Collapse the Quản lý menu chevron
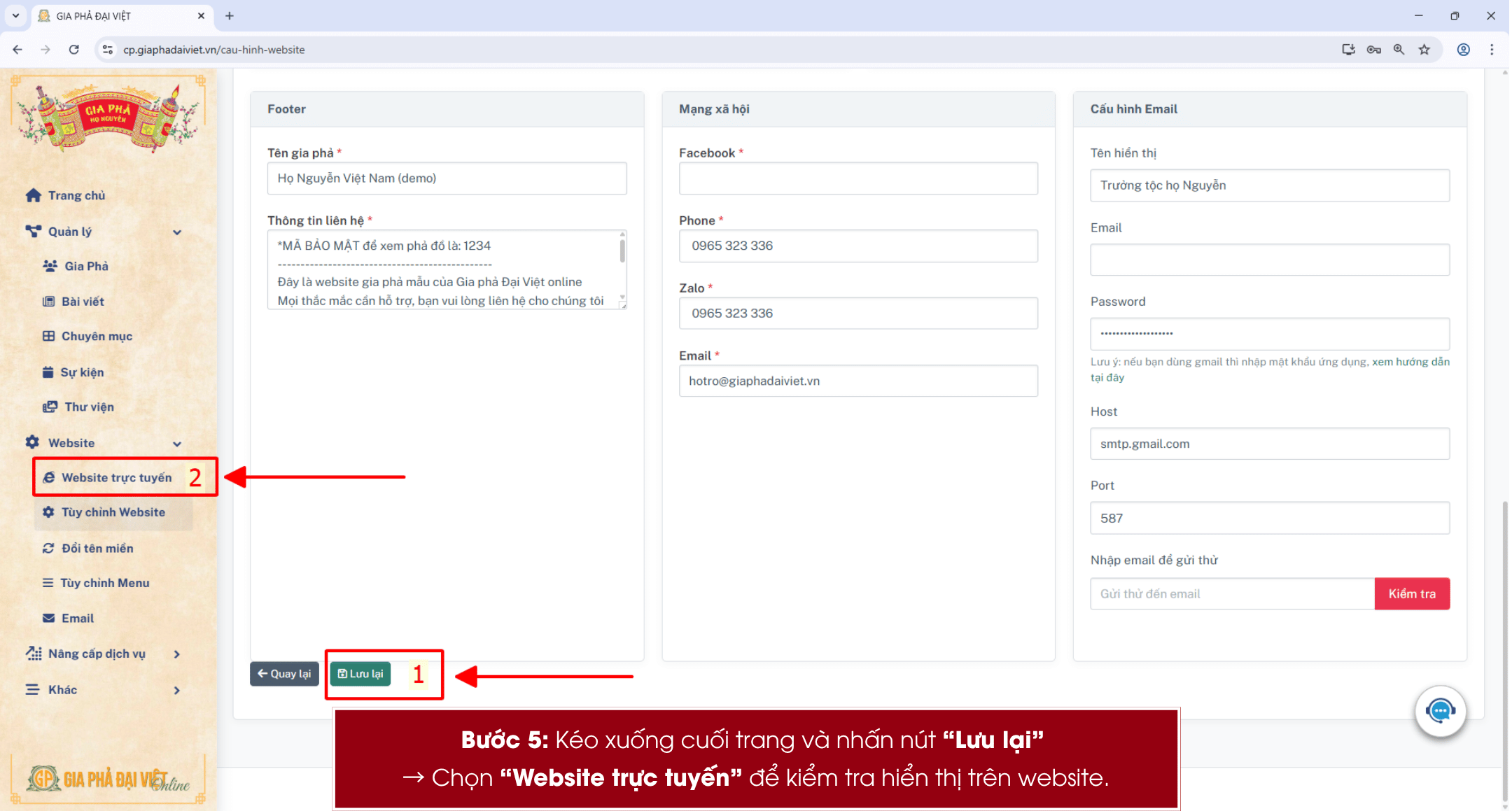The image size is (1512, 811). click(177, 232)
